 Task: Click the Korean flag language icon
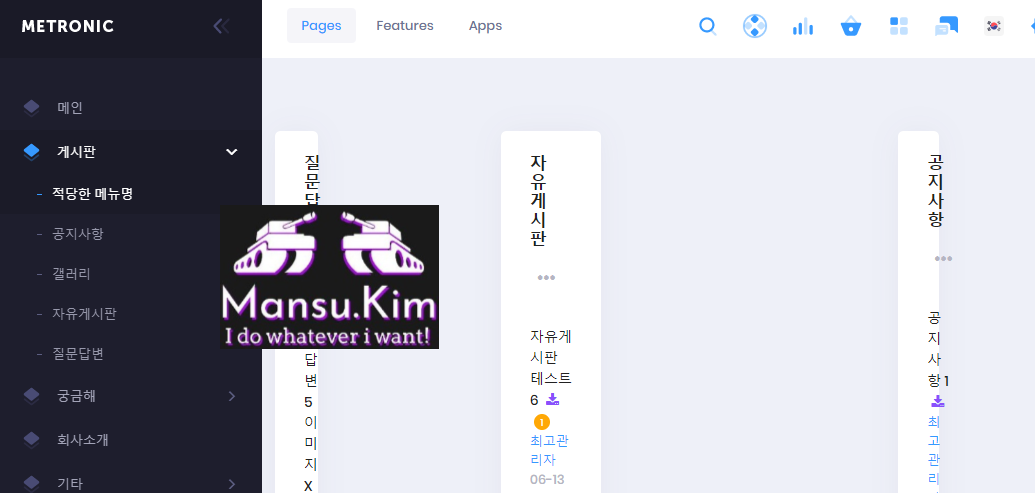993,26
